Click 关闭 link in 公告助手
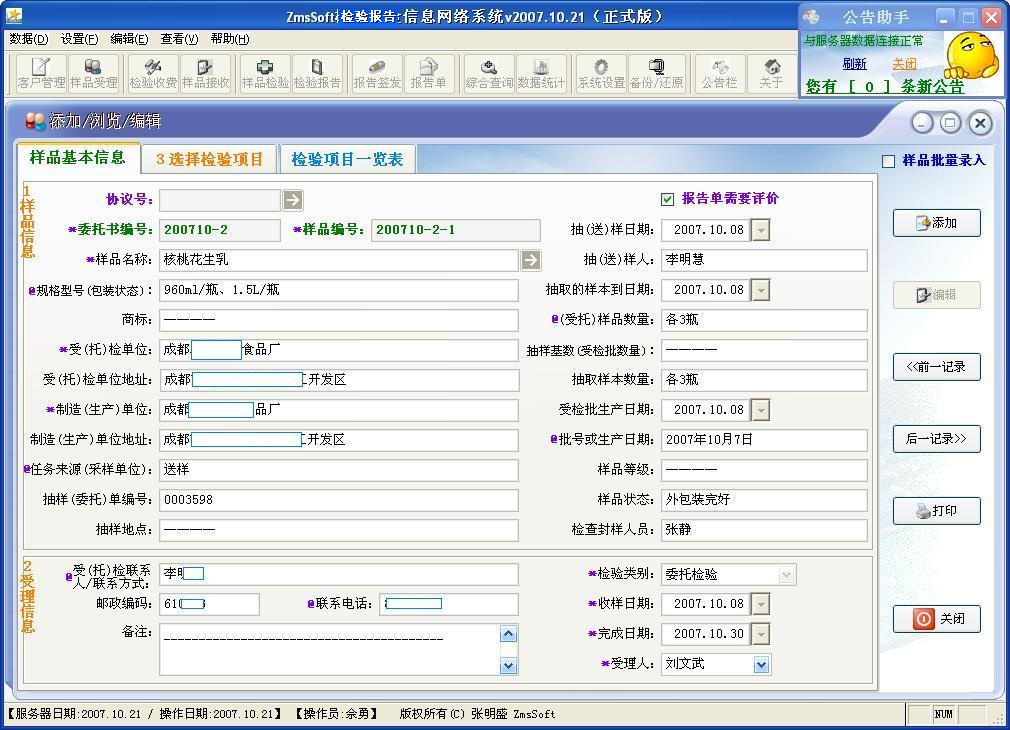The height and width of the screenshot is (730, 1010). (x=904, y=64)
